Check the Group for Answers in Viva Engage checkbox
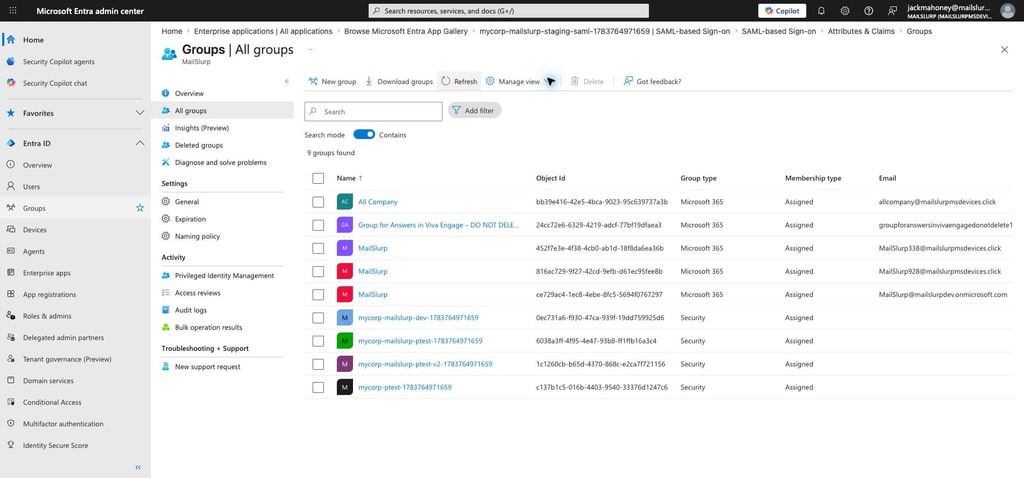The height and width of the screenshot is (478, 1024). point(318,225)
